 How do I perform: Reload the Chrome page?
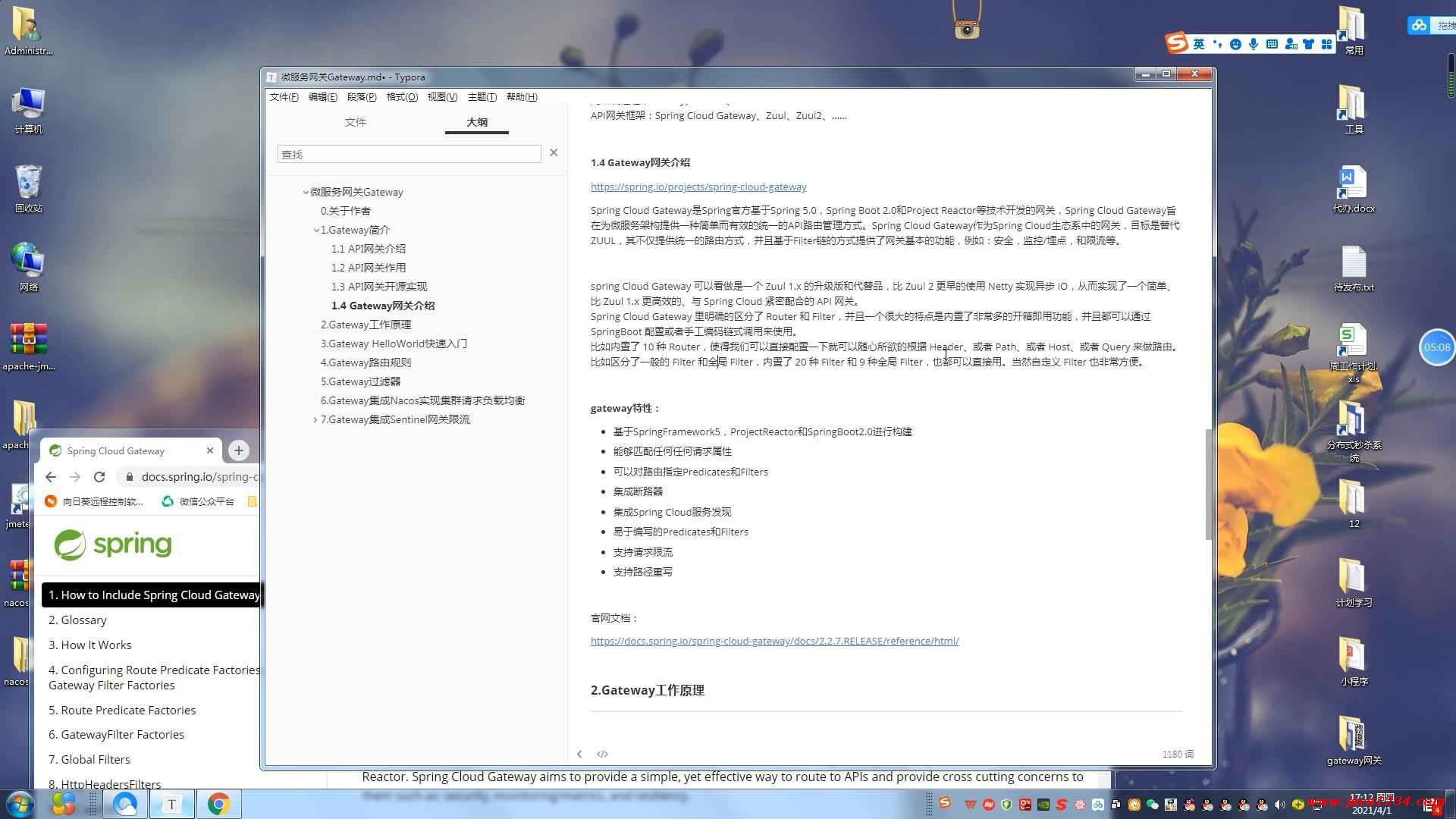[x=99, y=476]
